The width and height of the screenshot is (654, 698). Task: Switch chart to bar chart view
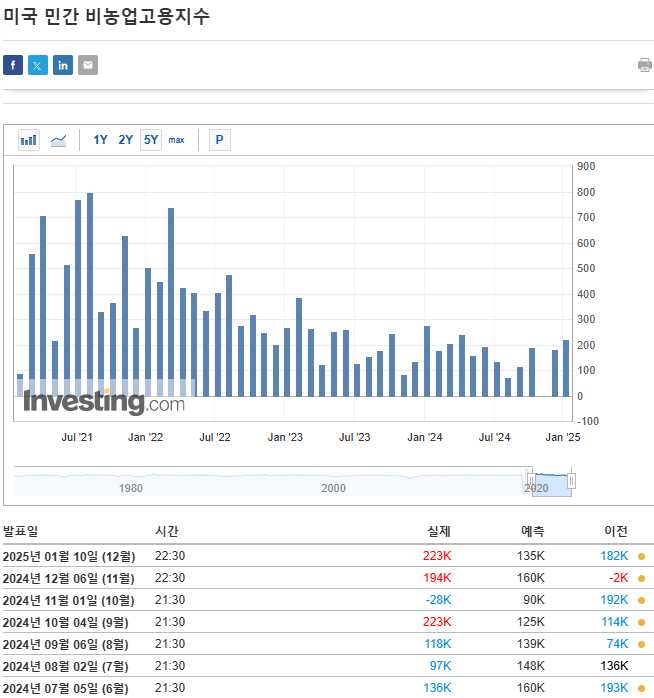click(x=29, y=140)
